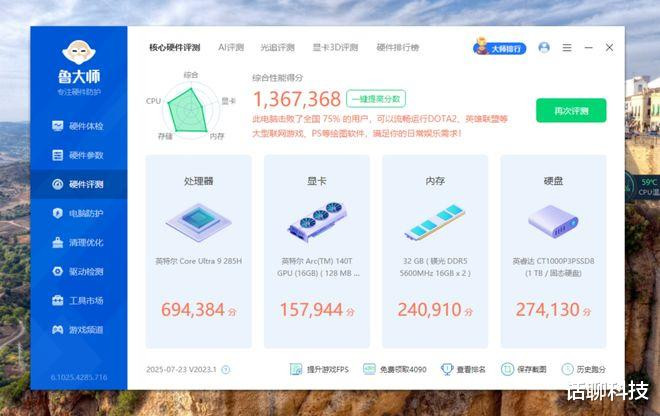Click the Arc(TM) 140T GPU text
The image size is (660, 416).
point(318,267)
